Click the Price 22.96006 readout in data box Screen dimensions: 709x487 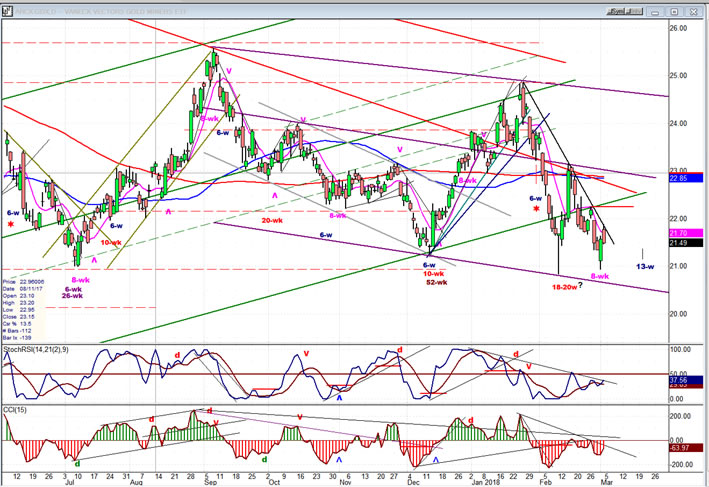[x=23, y=282]
